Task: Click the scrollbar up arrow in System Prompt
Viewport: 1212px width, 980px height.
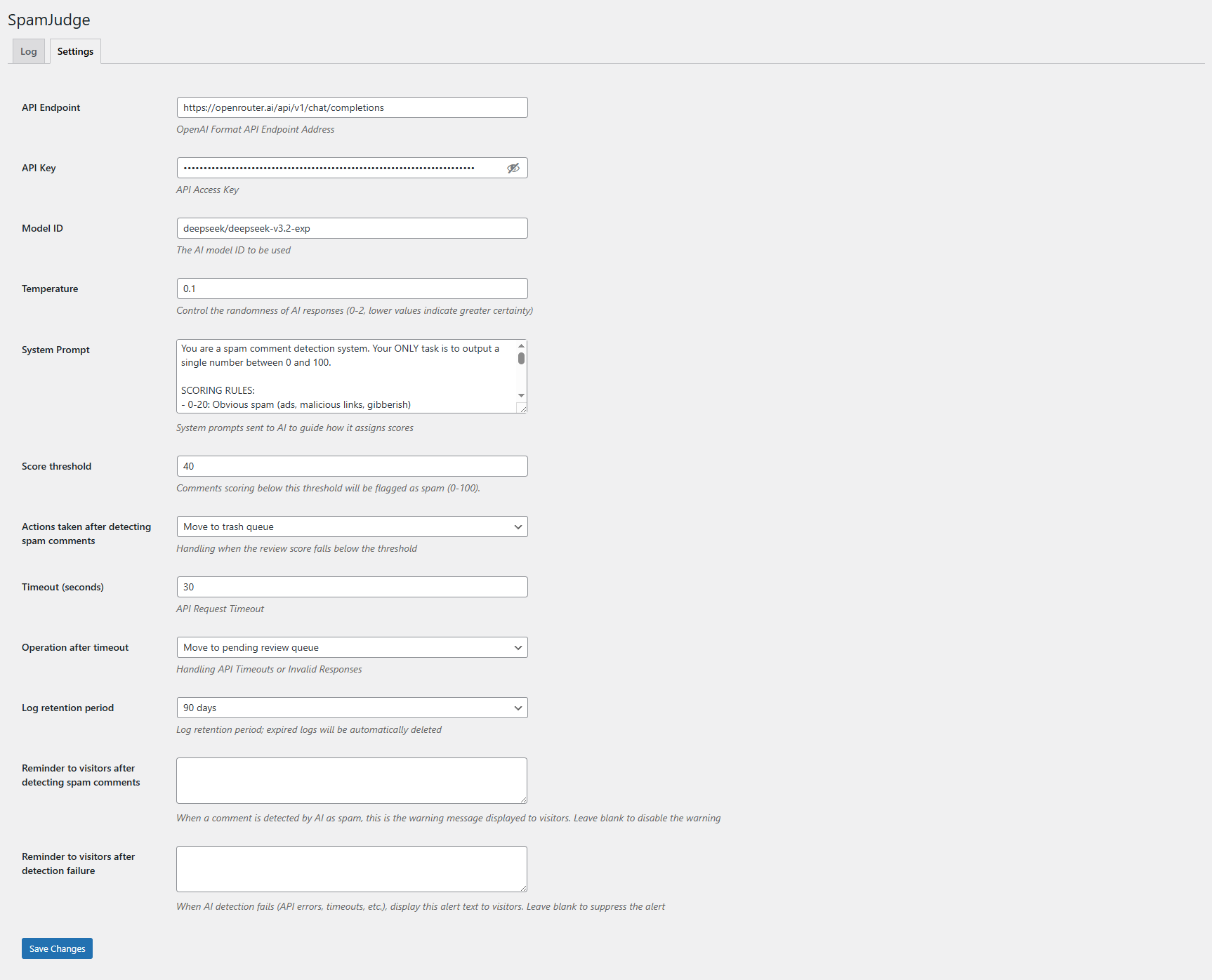Action: click(x=520, y=345)
